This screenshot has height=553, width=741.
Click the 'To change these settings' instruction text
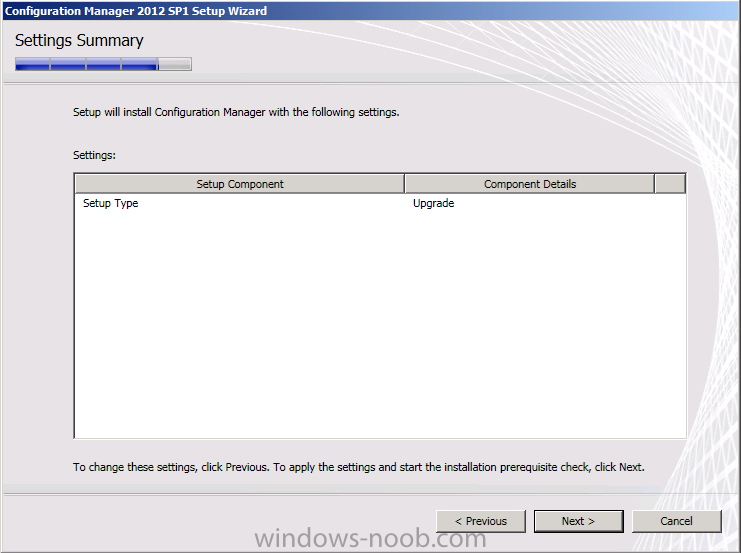point(358,467)
